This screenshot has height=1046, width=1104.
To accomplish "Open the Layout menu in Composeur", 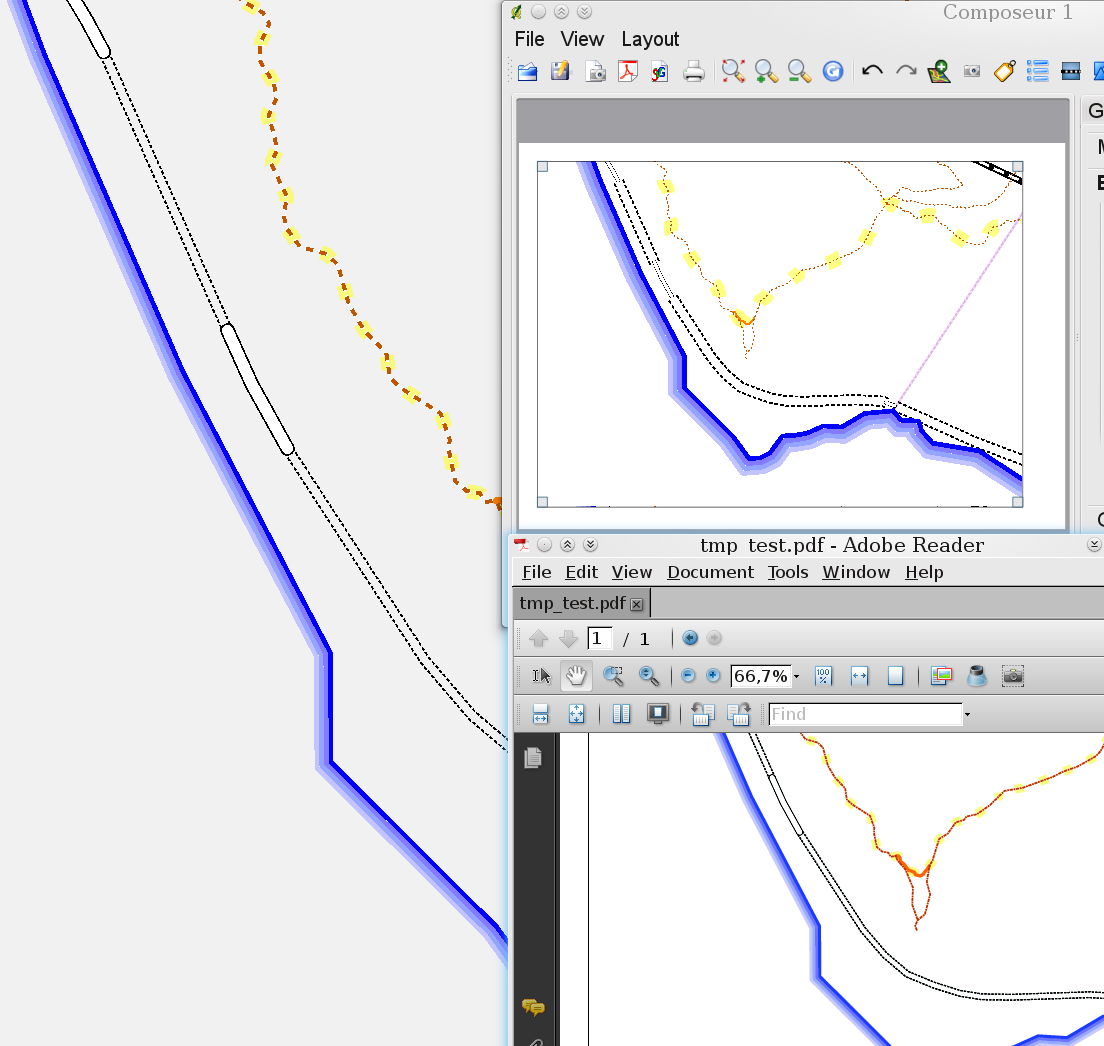I will 650,39.
